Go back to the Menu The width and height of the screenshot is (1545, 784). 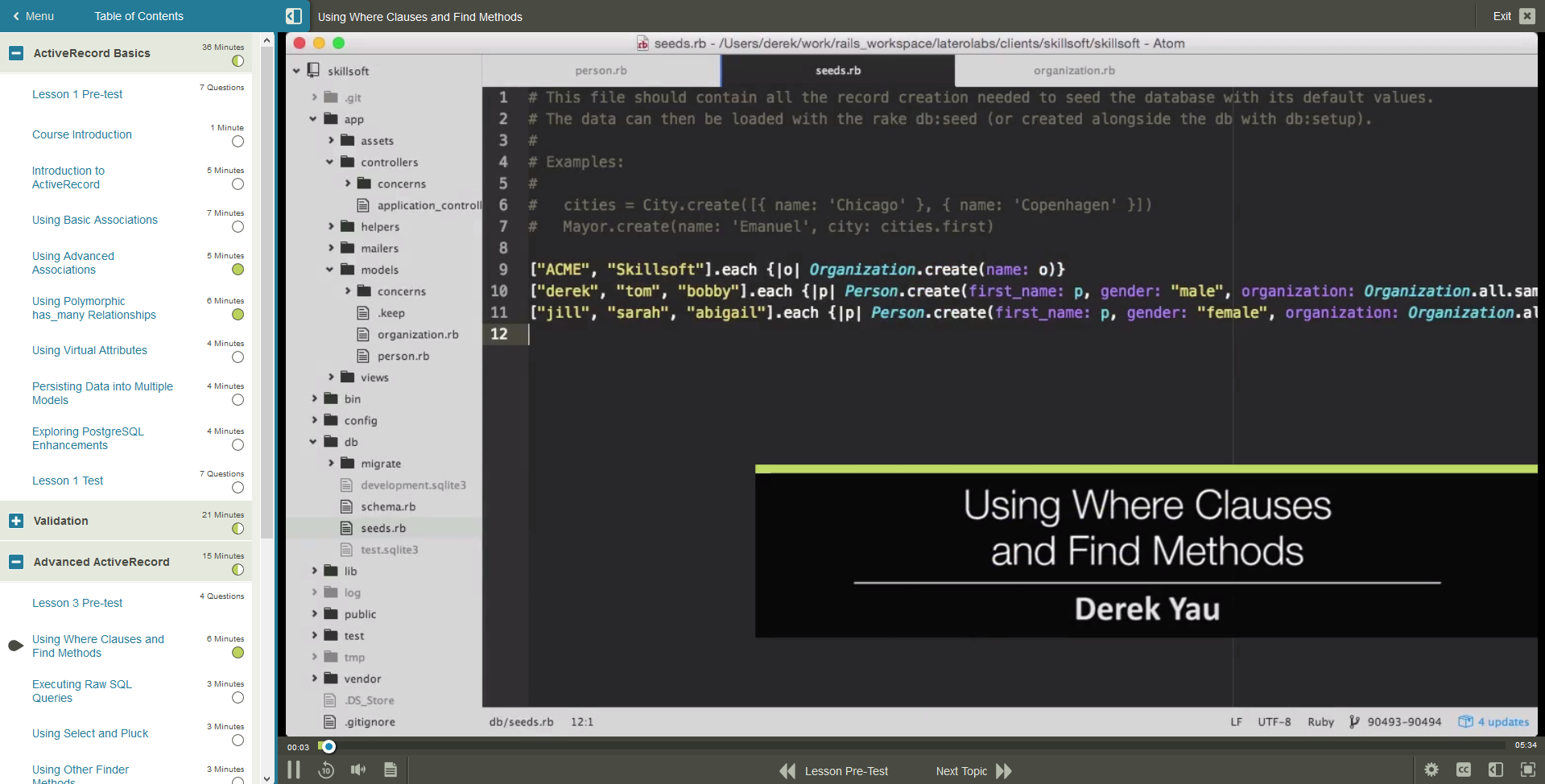click(33, 16)
